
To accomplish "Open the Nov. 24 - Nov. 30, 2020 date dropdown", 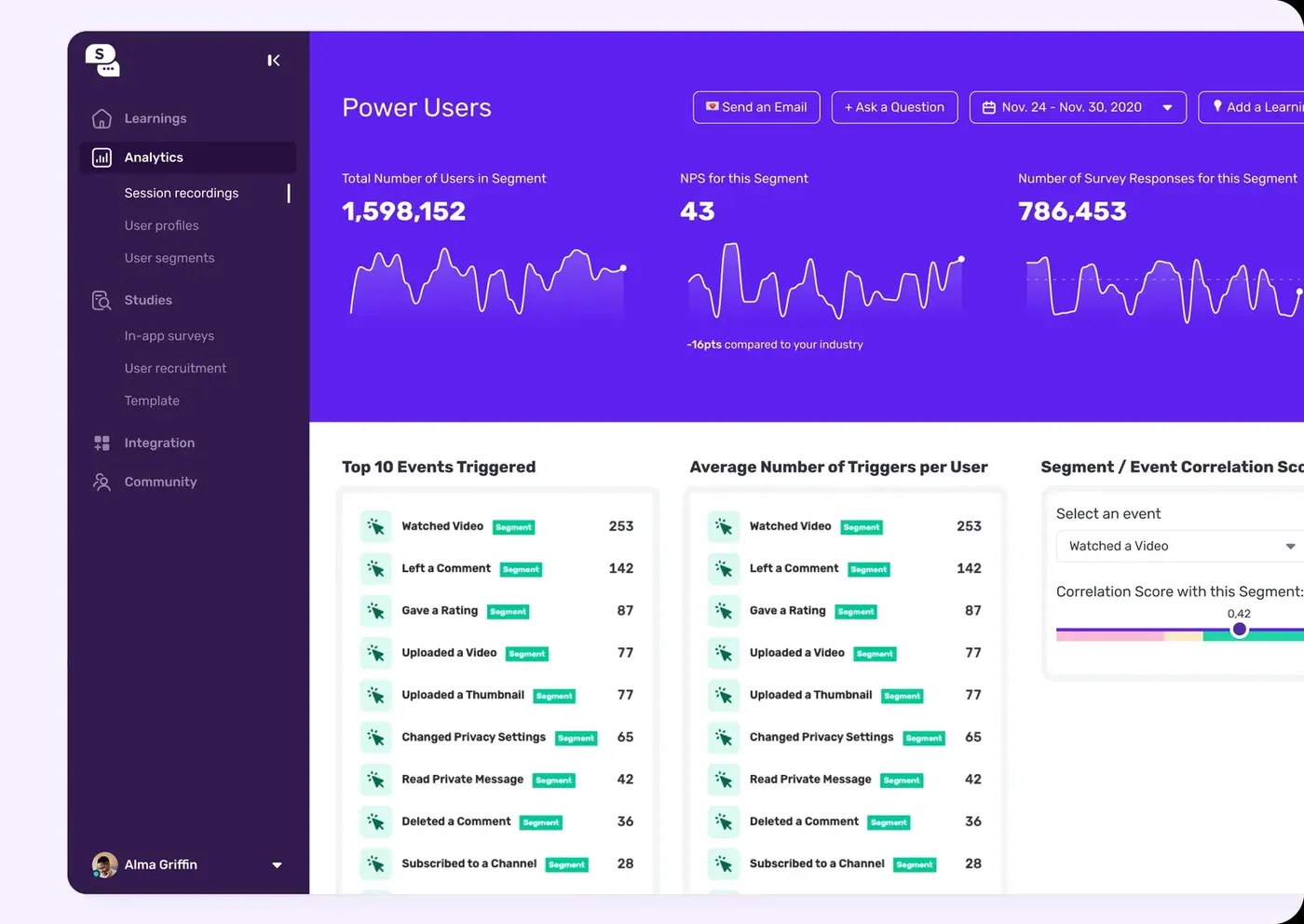I will click(1078, 107).
